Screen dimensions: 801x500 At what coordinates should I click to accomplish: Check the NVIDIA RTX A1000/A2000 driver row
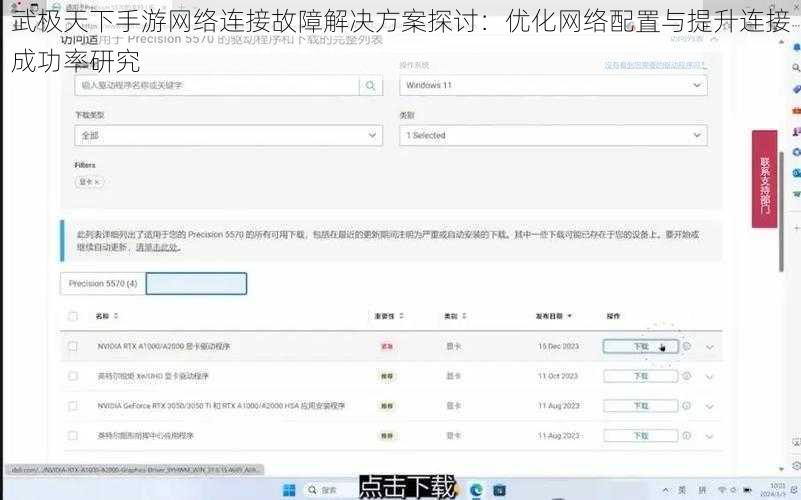click(x=73, y=346)
